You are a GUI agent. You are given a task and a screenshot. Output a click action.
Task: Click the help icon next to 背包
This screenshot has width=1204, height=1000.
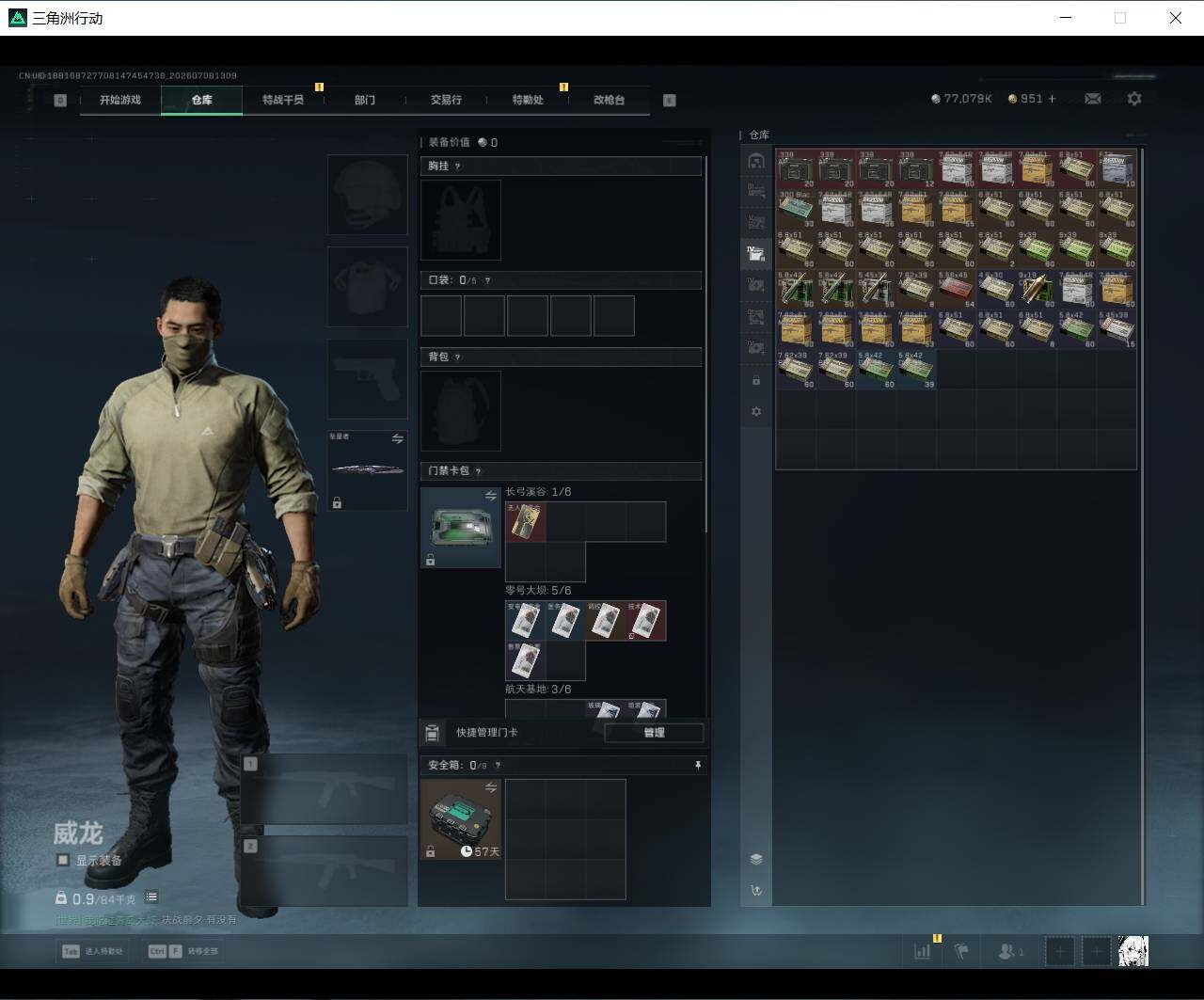(x=458, y=357)
